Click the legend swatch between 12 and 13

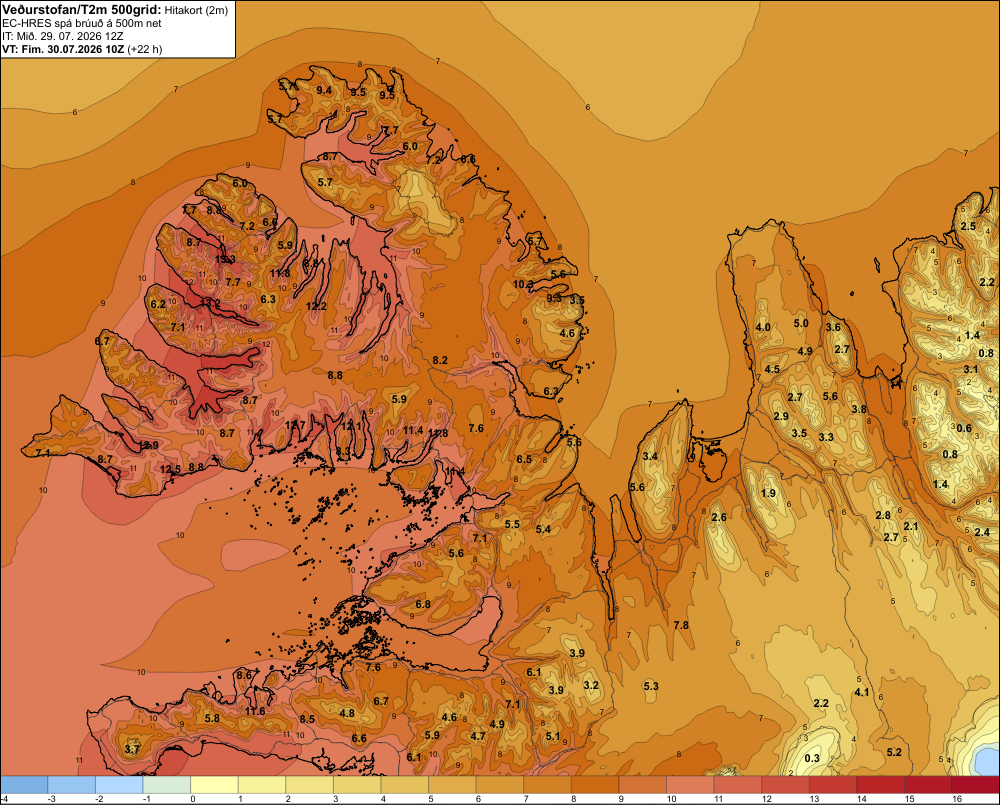785,785
